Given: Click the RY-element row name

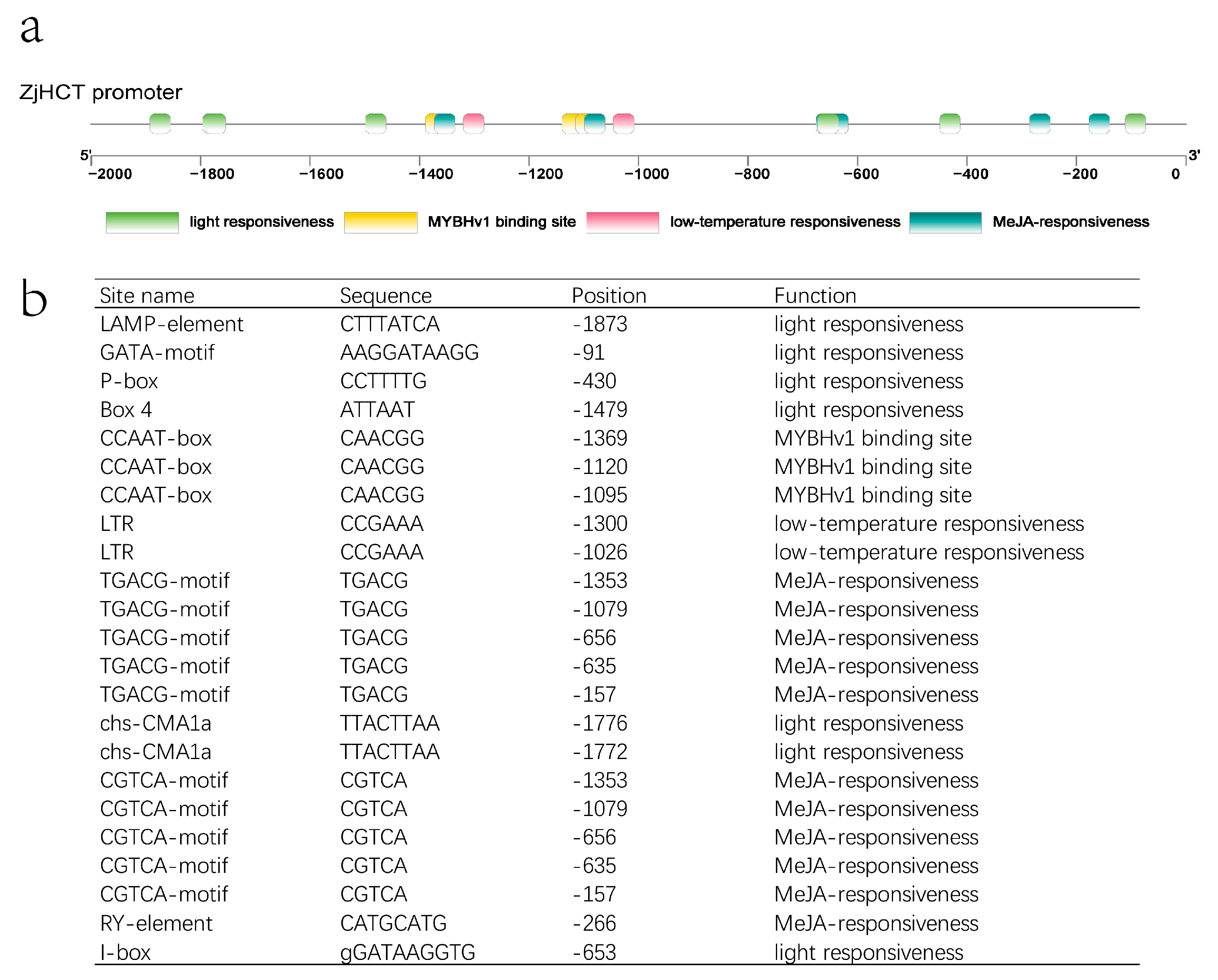Looking at the screenshot, I should (156, 923).
